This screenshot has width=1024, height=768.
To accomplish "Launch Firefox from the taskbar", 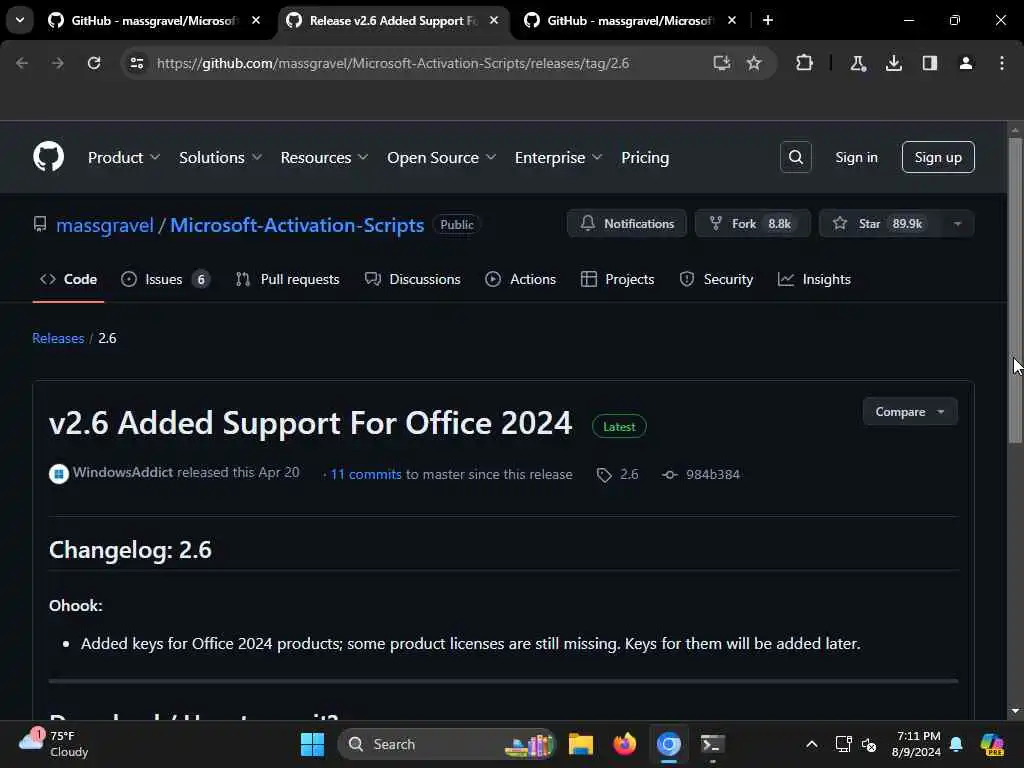I will pyautogui.click(x=624, y=744).
